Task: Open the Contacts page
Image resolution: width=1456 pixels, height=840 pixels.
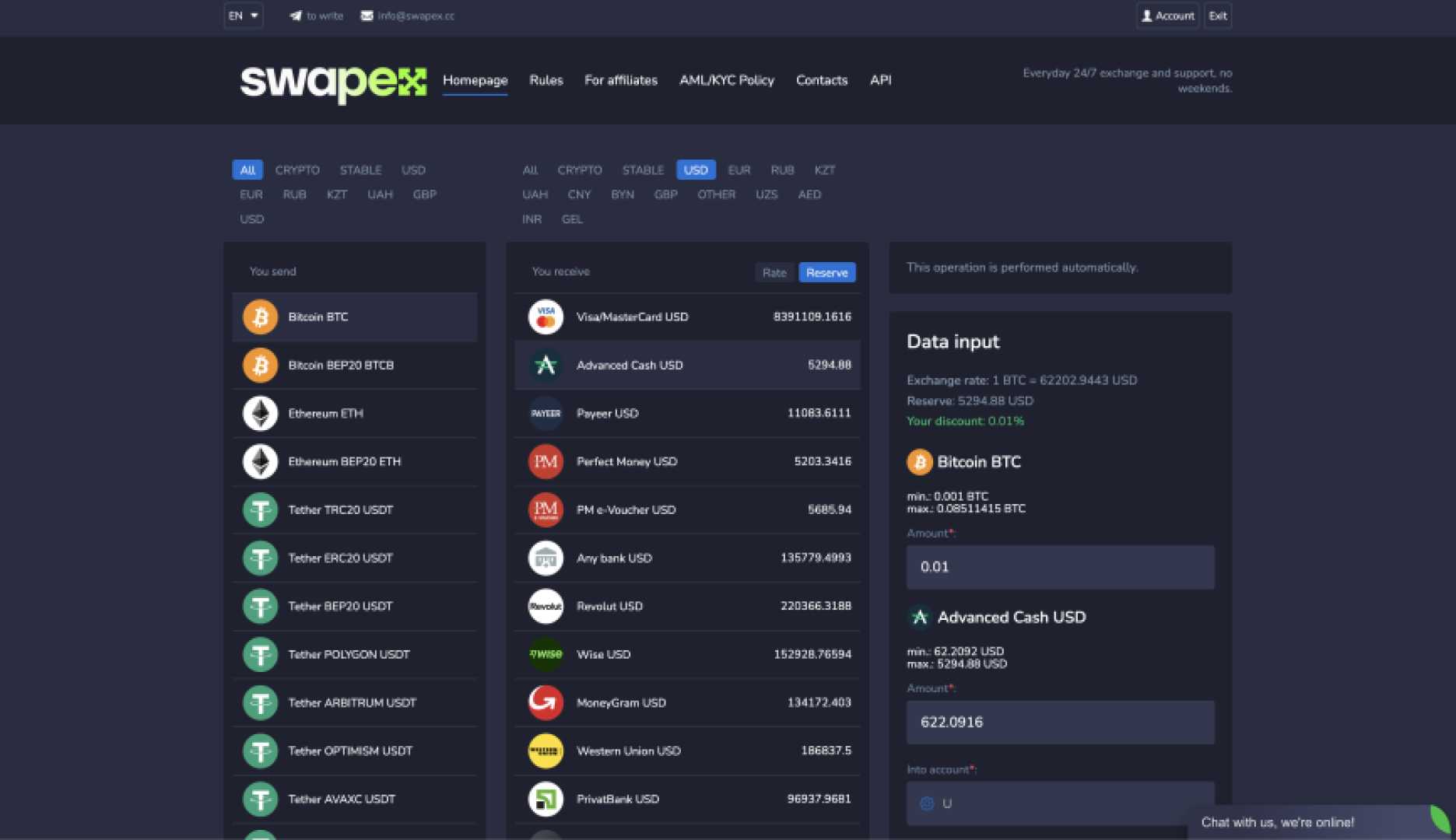Action: pos(822,80)
